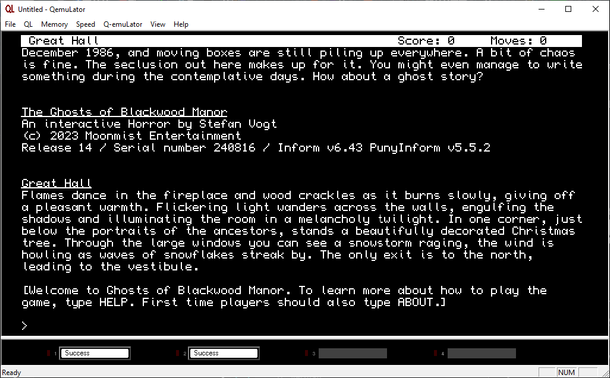610x378 pixels.
Task: Select microdrive slot 1 showing Success
Action: [x=95, y=353]
